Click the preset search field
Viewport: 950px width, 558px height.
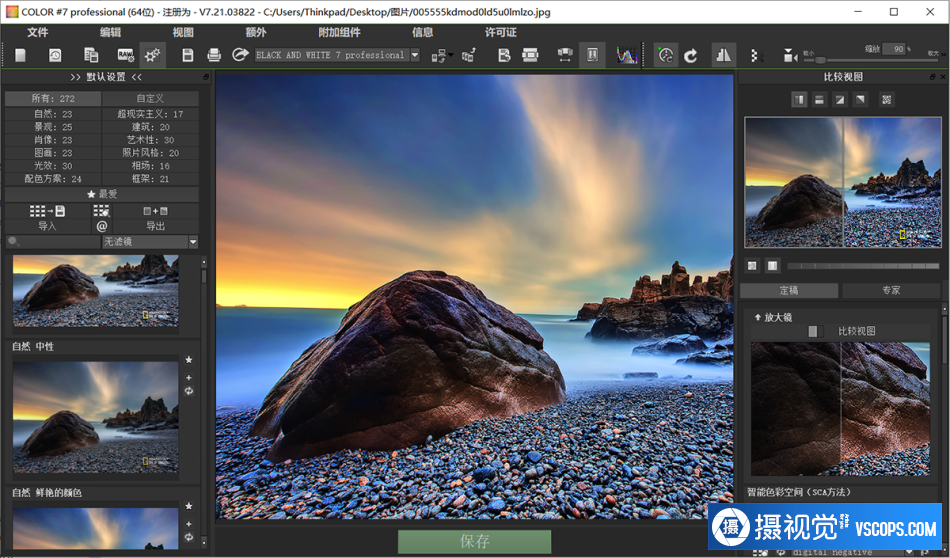pos(53,242)
